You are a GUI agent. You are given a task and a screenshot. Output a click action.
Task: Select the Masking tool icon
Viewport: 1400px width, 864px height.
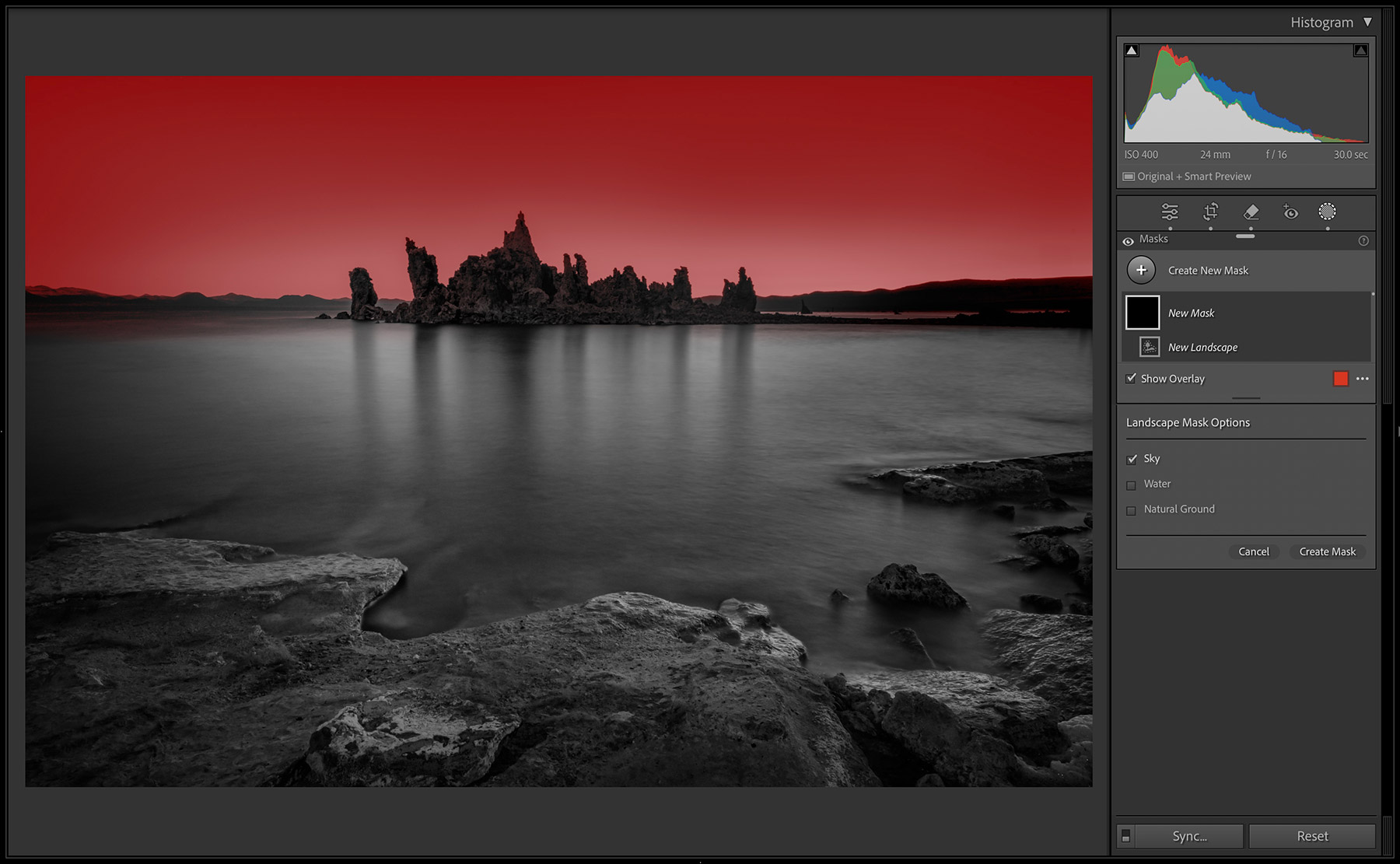tap(1328, 212)
